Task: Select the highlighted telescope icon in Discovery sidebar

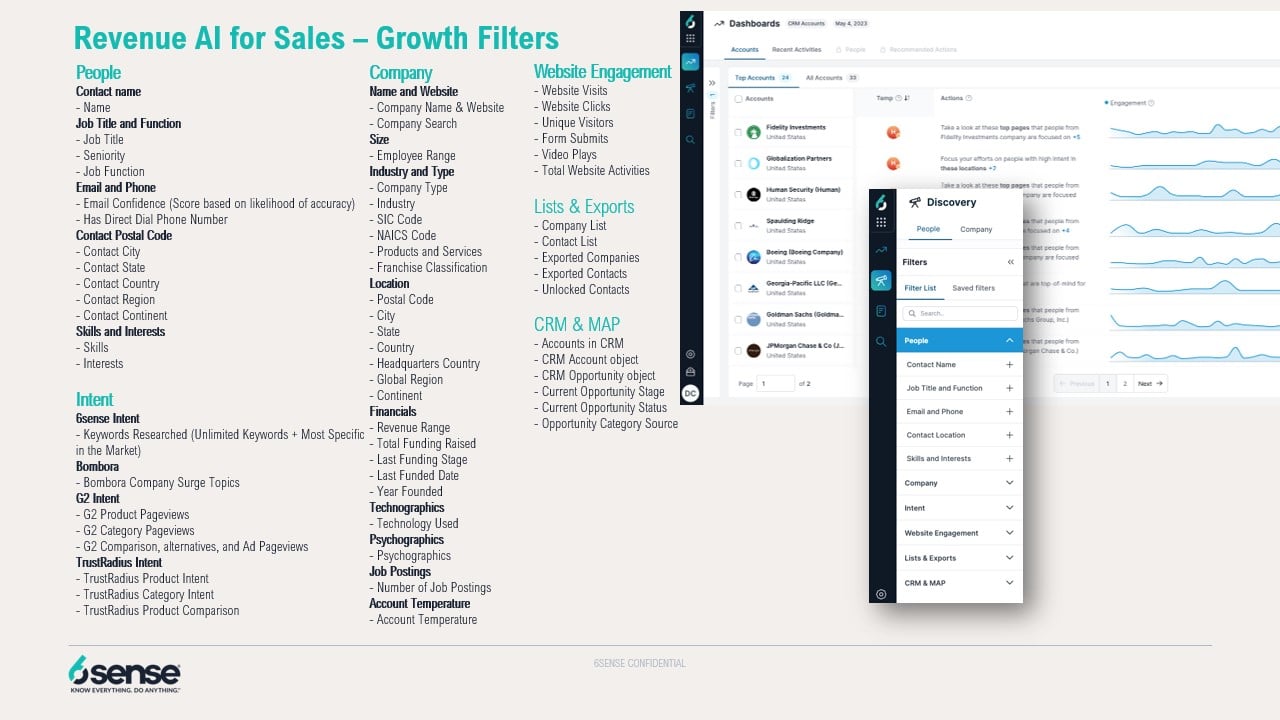Action: [x=881, y=281]
